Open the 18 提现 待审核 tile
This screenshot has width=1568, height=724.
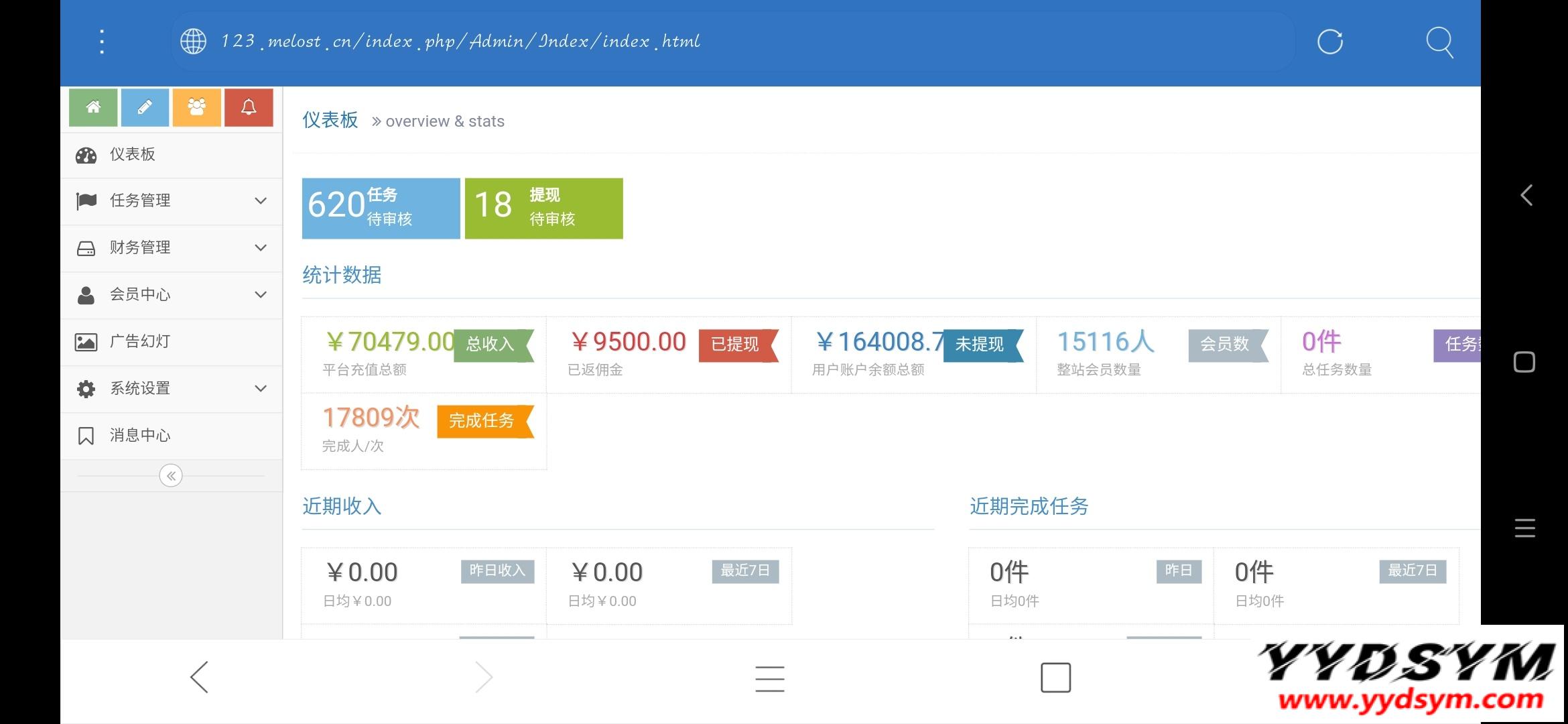click(543, 208)
